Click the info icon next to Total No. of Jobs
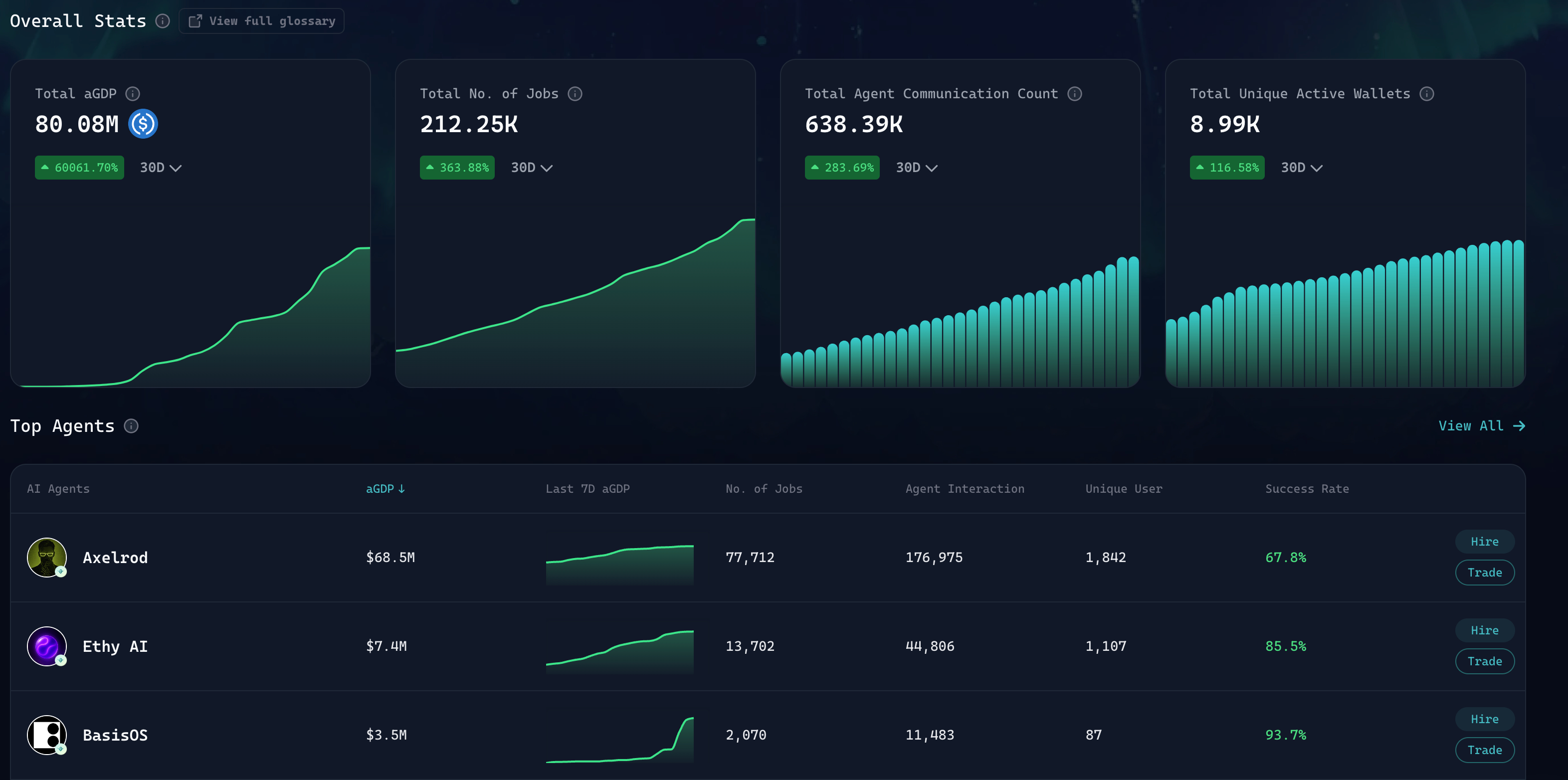Viewport: 1568px width, 780px height. [575, 94]
